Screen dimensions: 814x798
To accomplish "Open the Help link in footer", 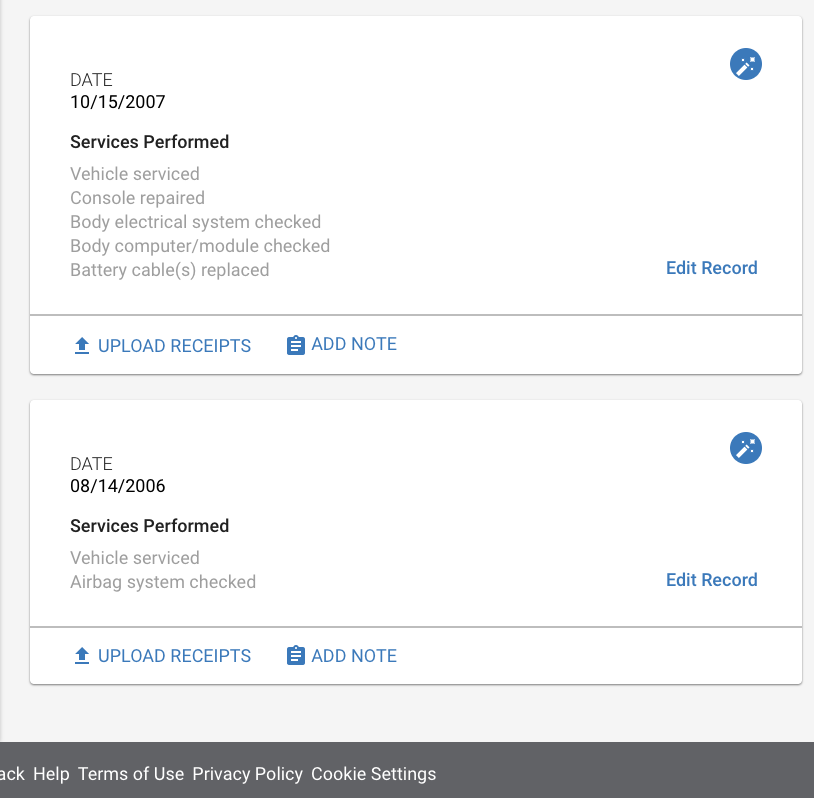I will (x=51, y=774).
